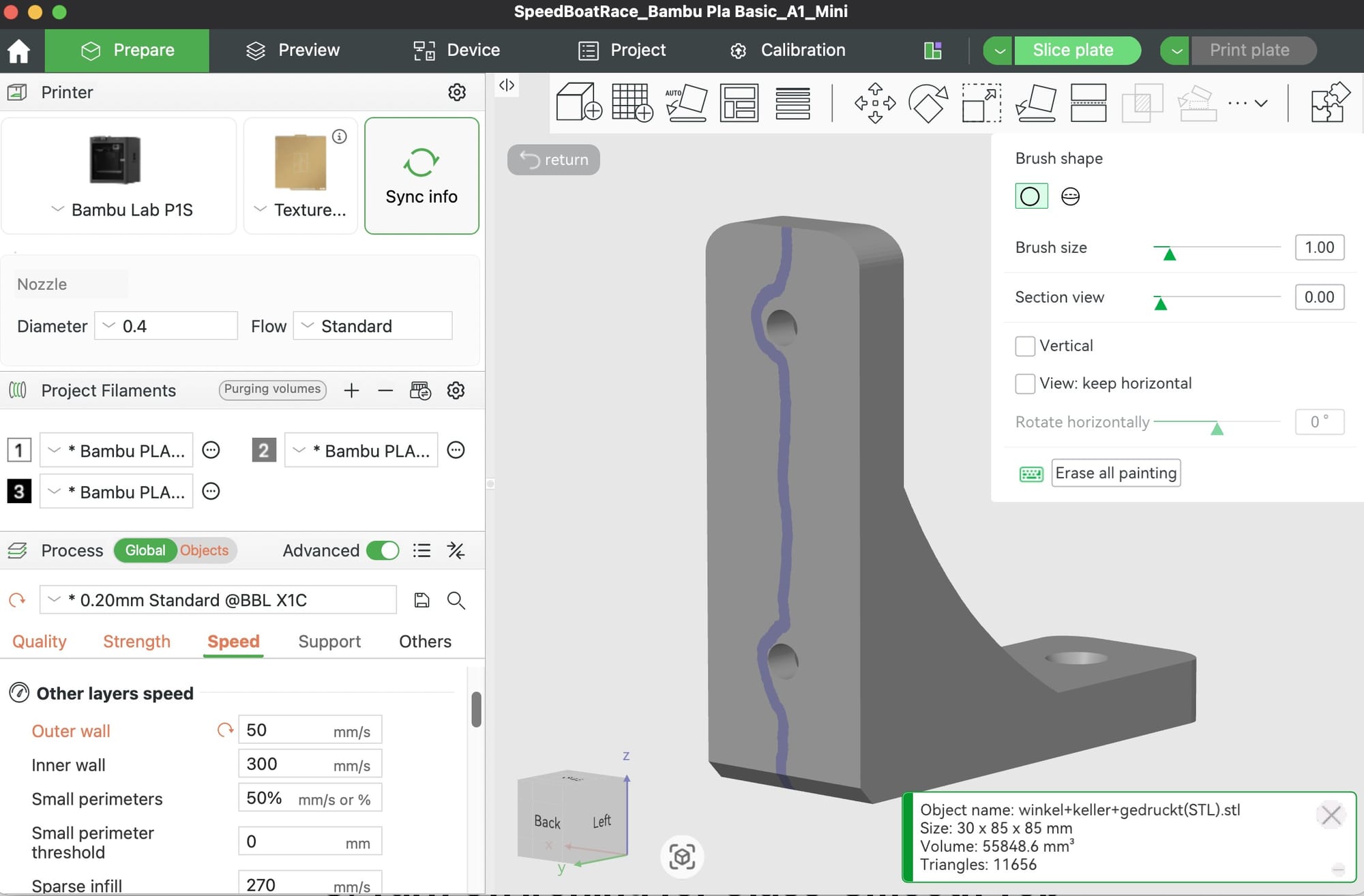Open the Support settings tab
1364x896 pixels.
329,642
